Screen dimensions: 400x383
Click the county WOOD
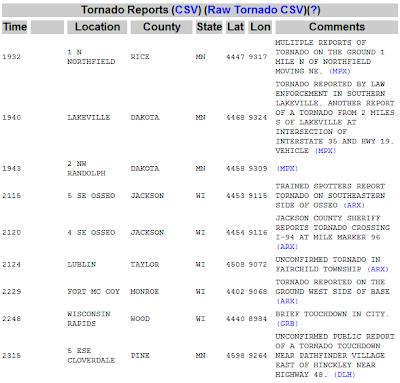140,319
